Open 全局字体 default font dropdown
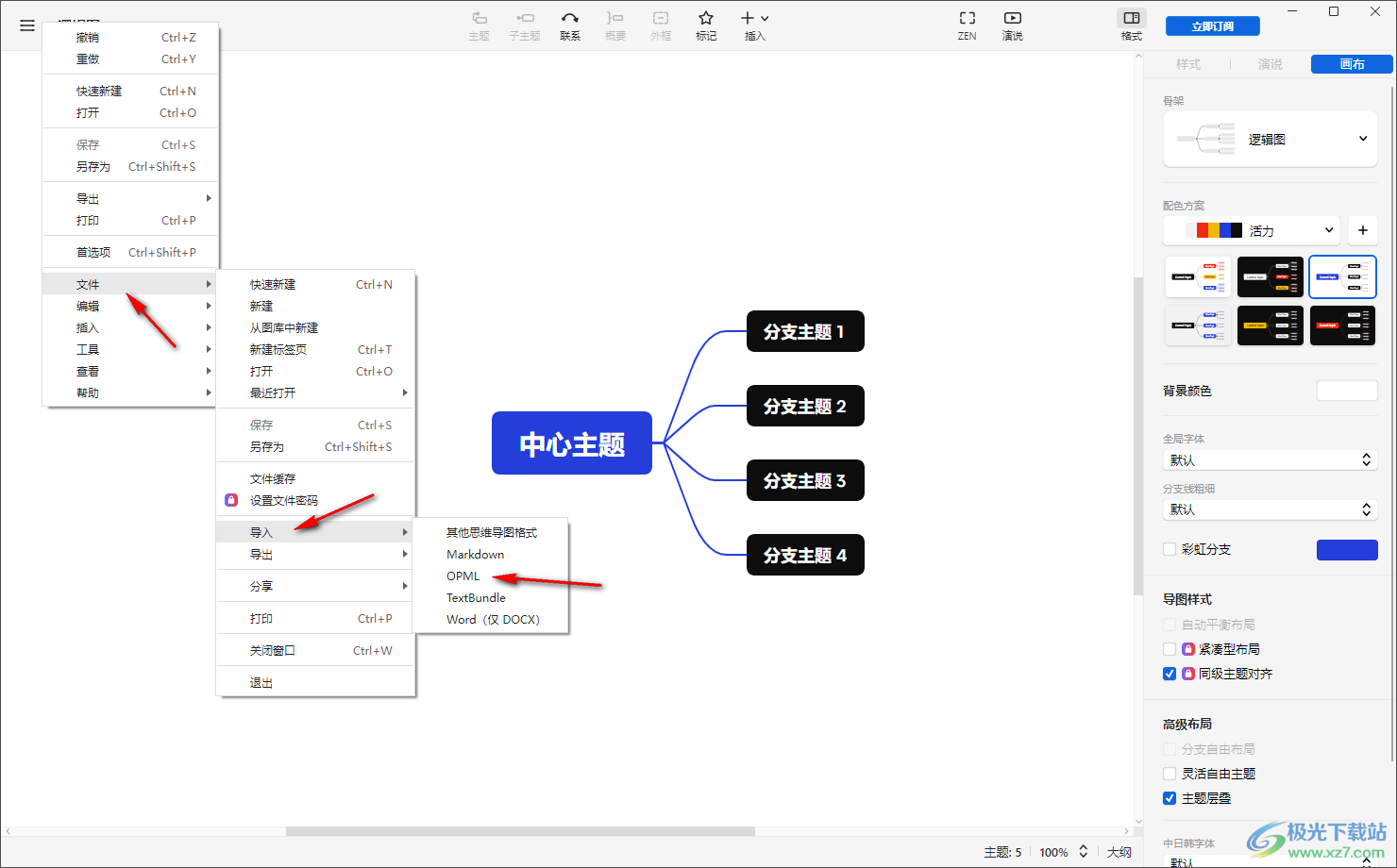The image size is (1397, 868). click(x=1271, y=460)
